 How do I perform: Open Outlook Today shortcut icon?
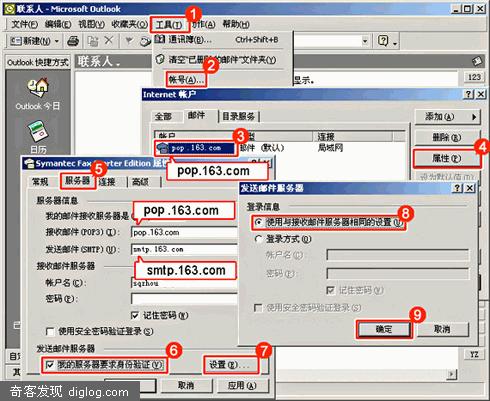(x=38, y=87)
